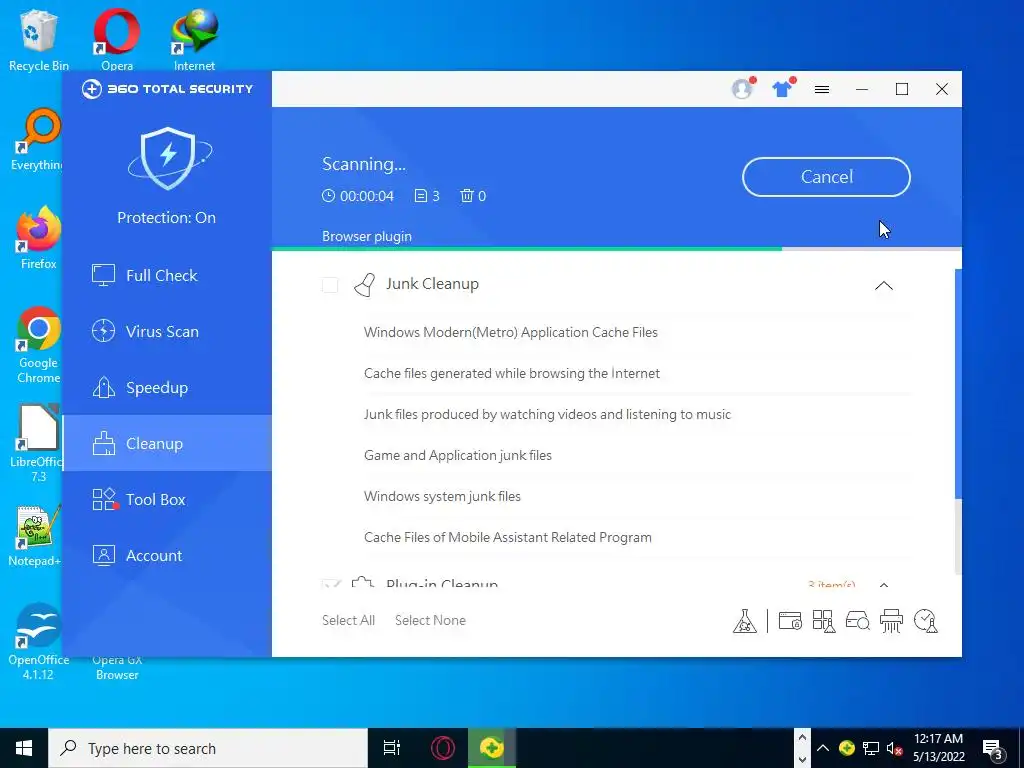
Task: Click the muted volume tray icon
Action: pyautogui.click(x=895, y=748)
